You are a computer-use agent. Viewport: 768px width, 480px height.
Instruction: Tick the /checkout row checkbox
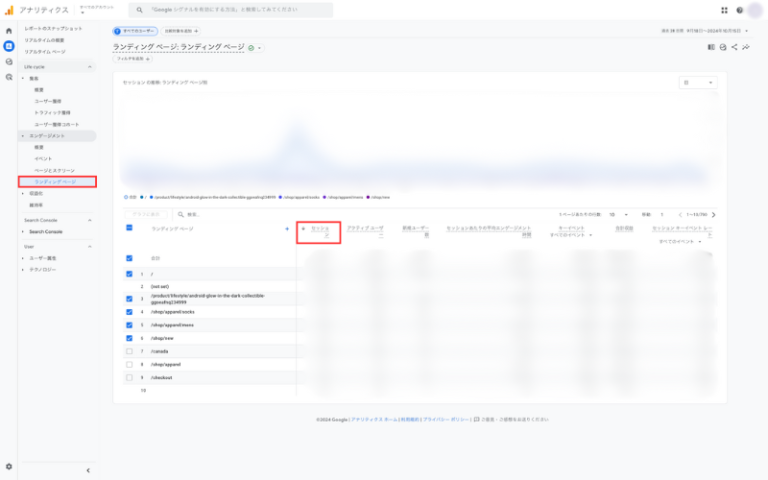point(129,377)
